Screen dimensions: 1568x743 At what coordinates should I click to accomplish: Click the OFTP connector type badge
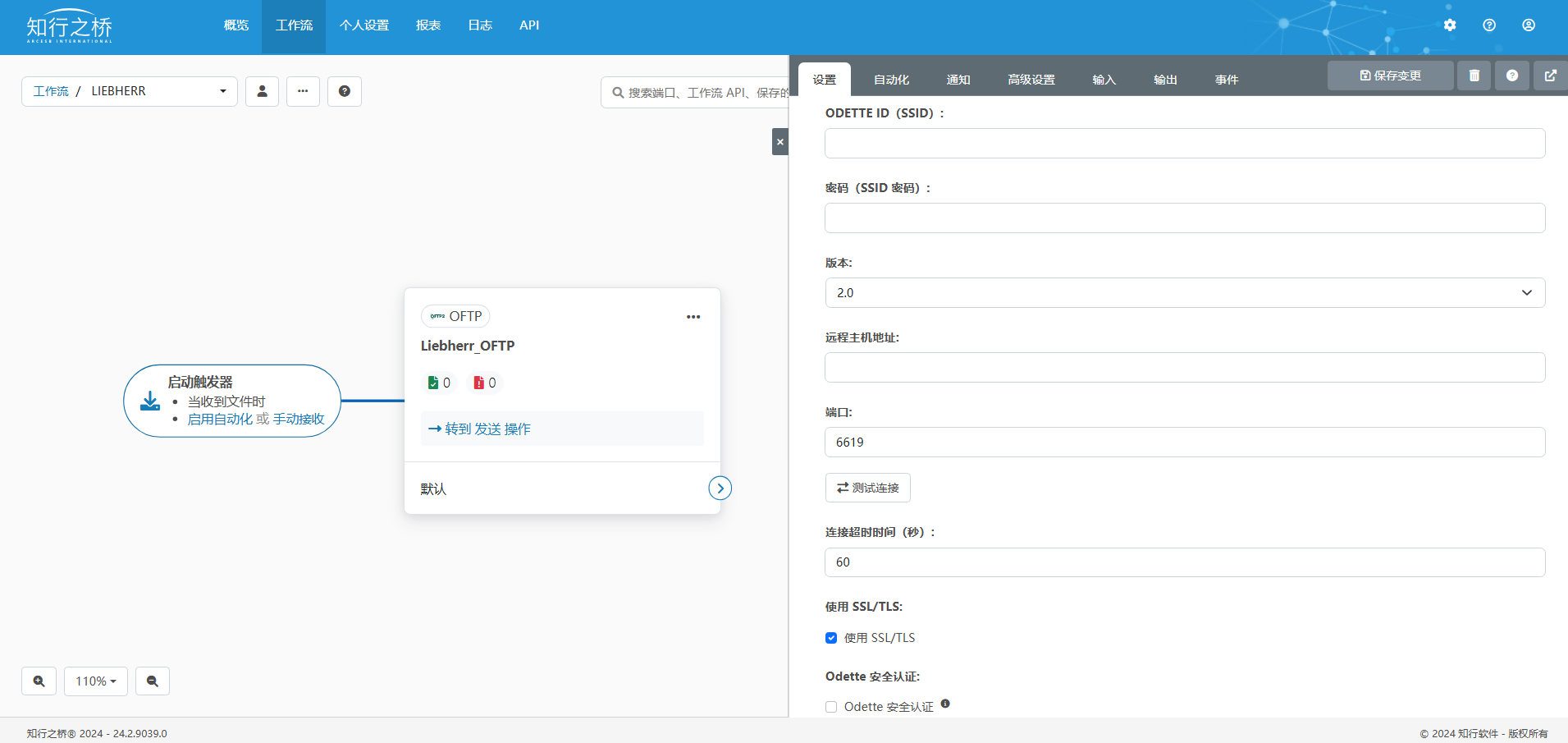click(x=455, y=316)
